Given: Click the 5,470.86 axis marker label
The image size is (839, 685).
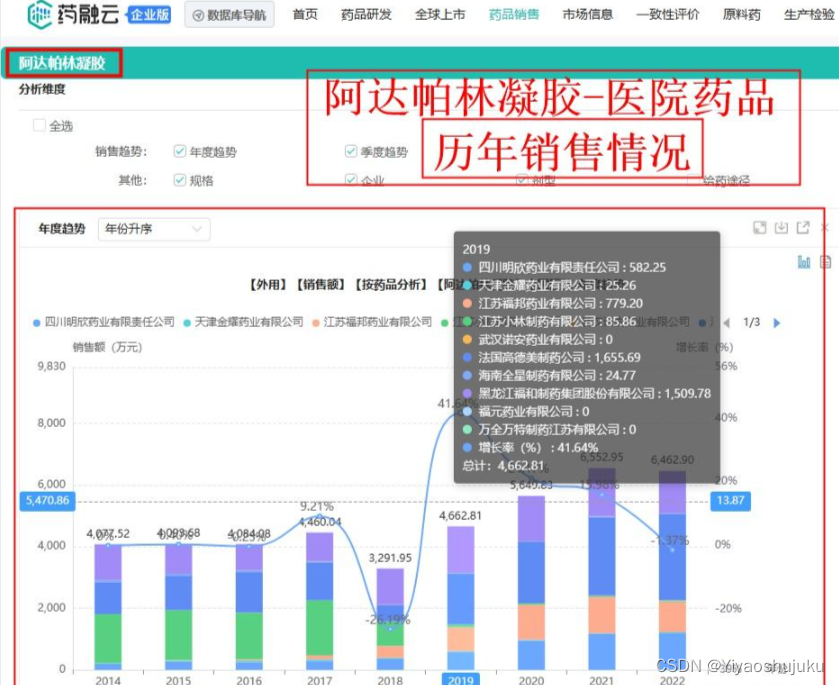Looking at the screenshot, I should [48, 501].
